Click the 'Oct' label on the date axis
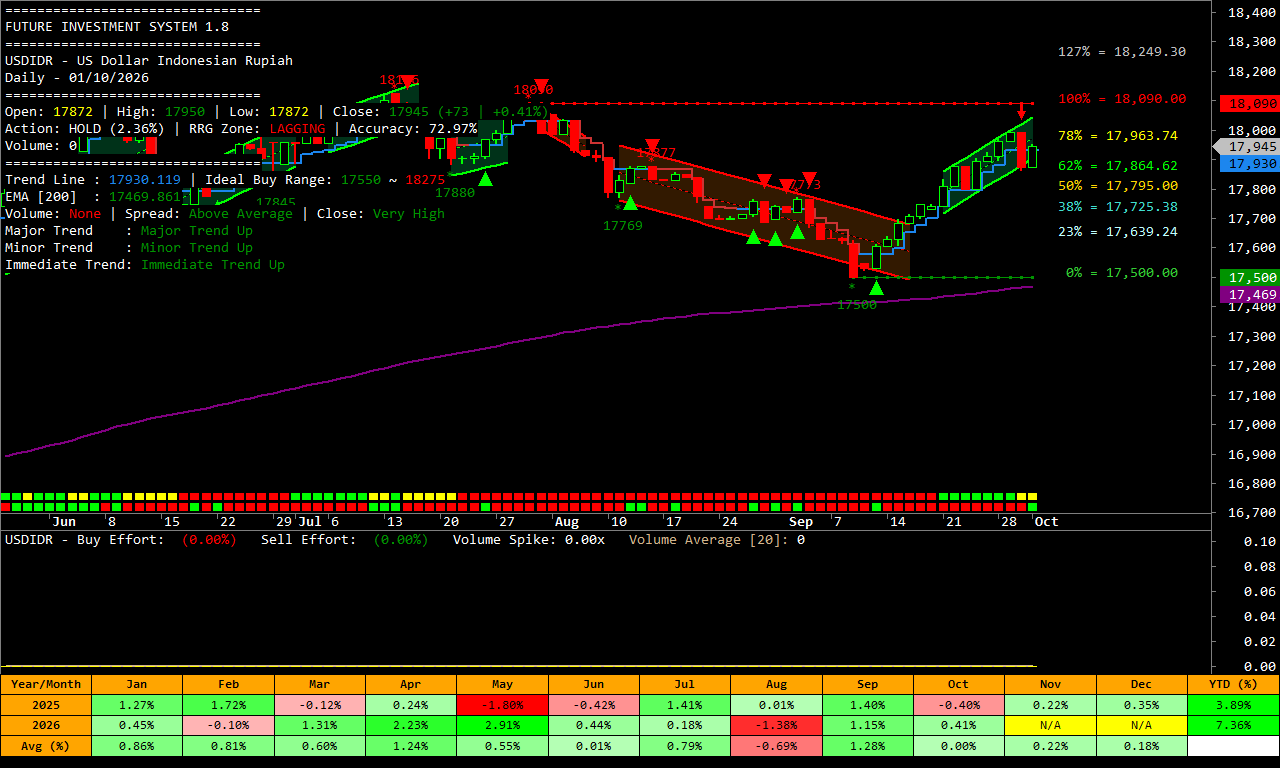 tap(1046, 522)
